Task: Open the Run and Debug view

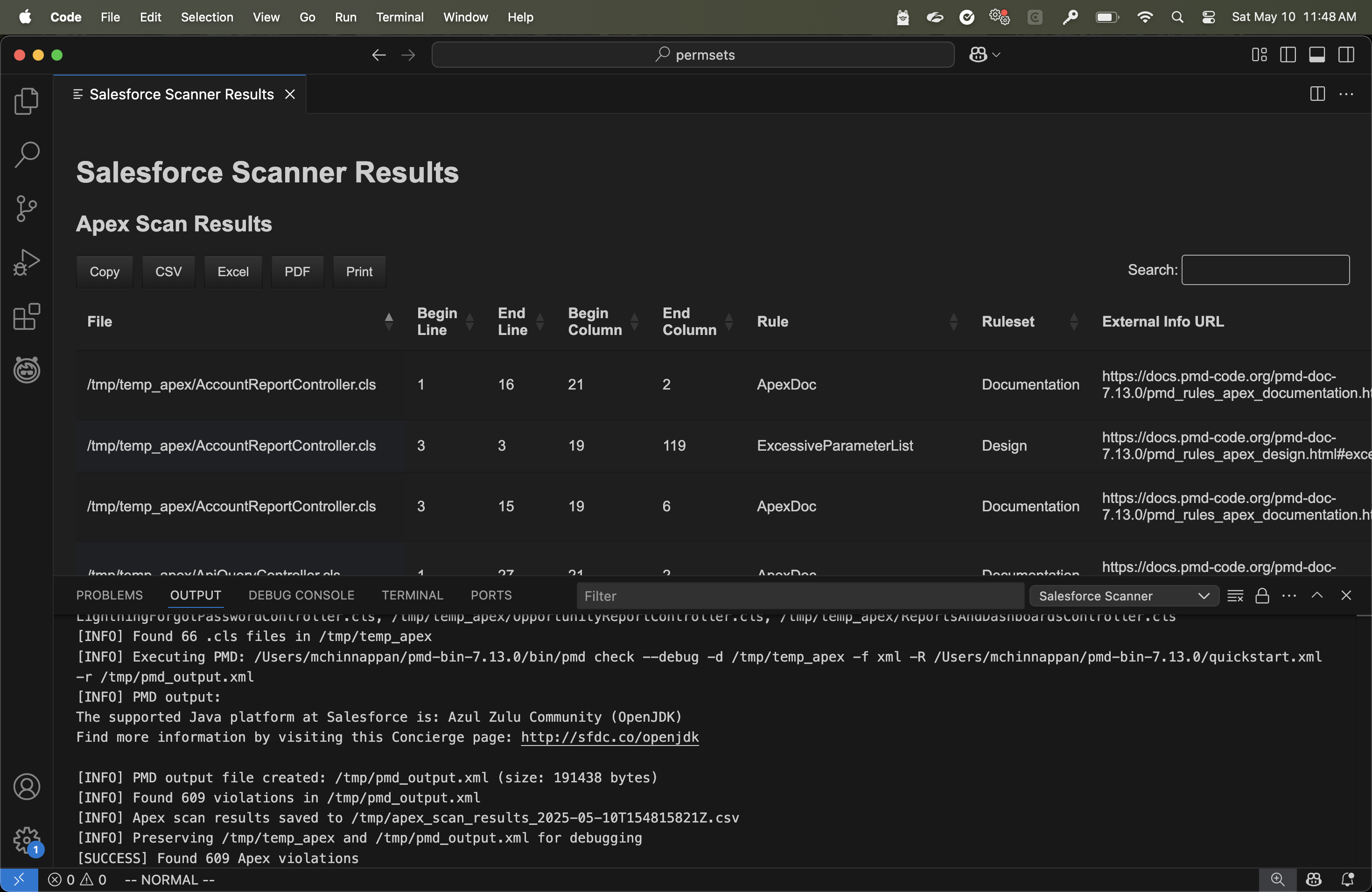Action: (x=27, y=262)
